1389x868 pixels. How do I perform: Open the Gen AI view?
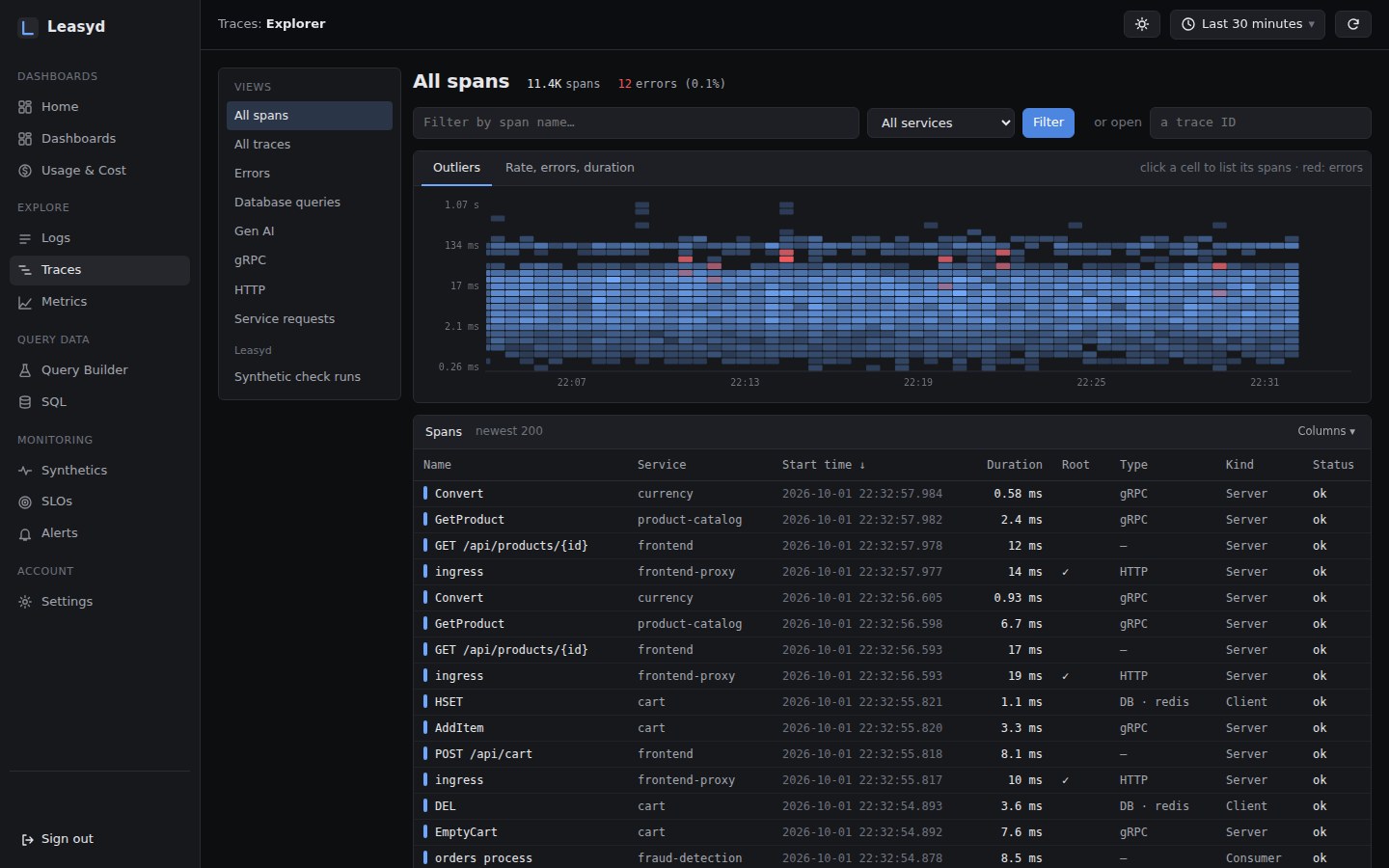pos(310,231)
